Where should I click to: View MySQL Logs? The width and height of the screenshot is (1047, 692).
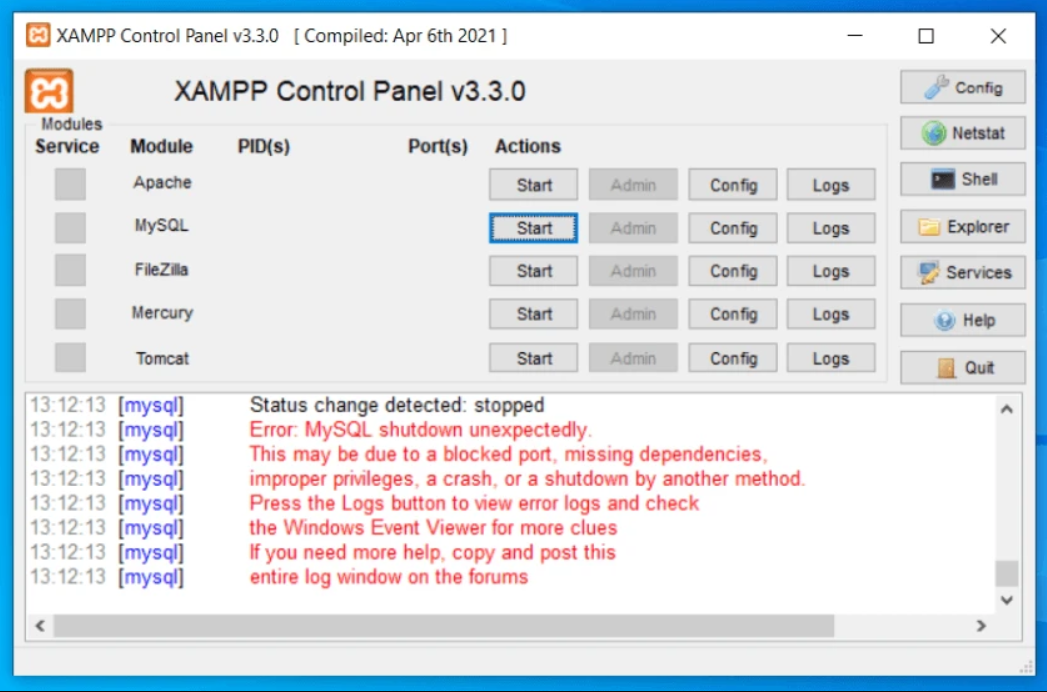point(831,228)
